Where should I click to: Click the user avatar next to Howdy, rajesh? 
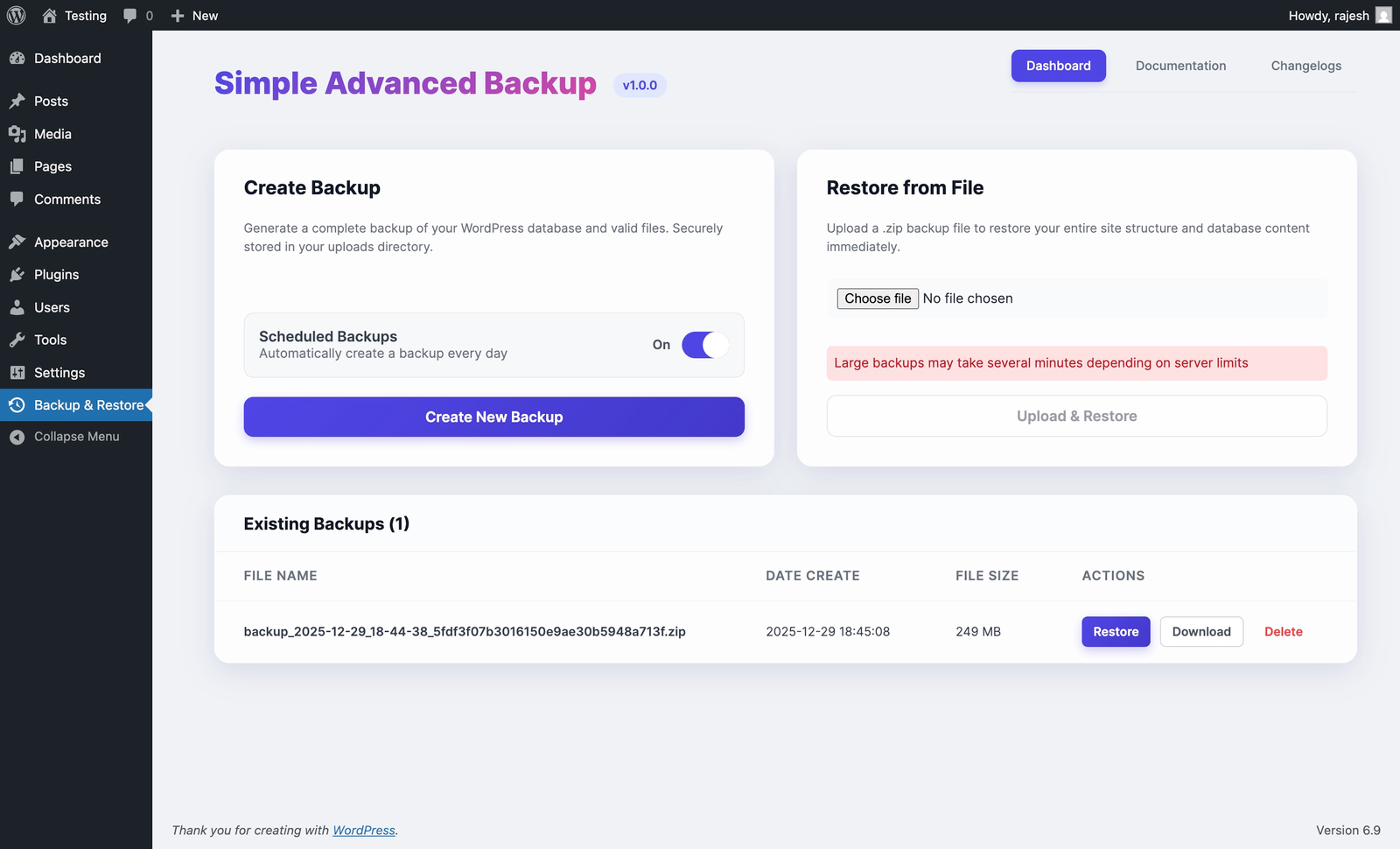1383,16
